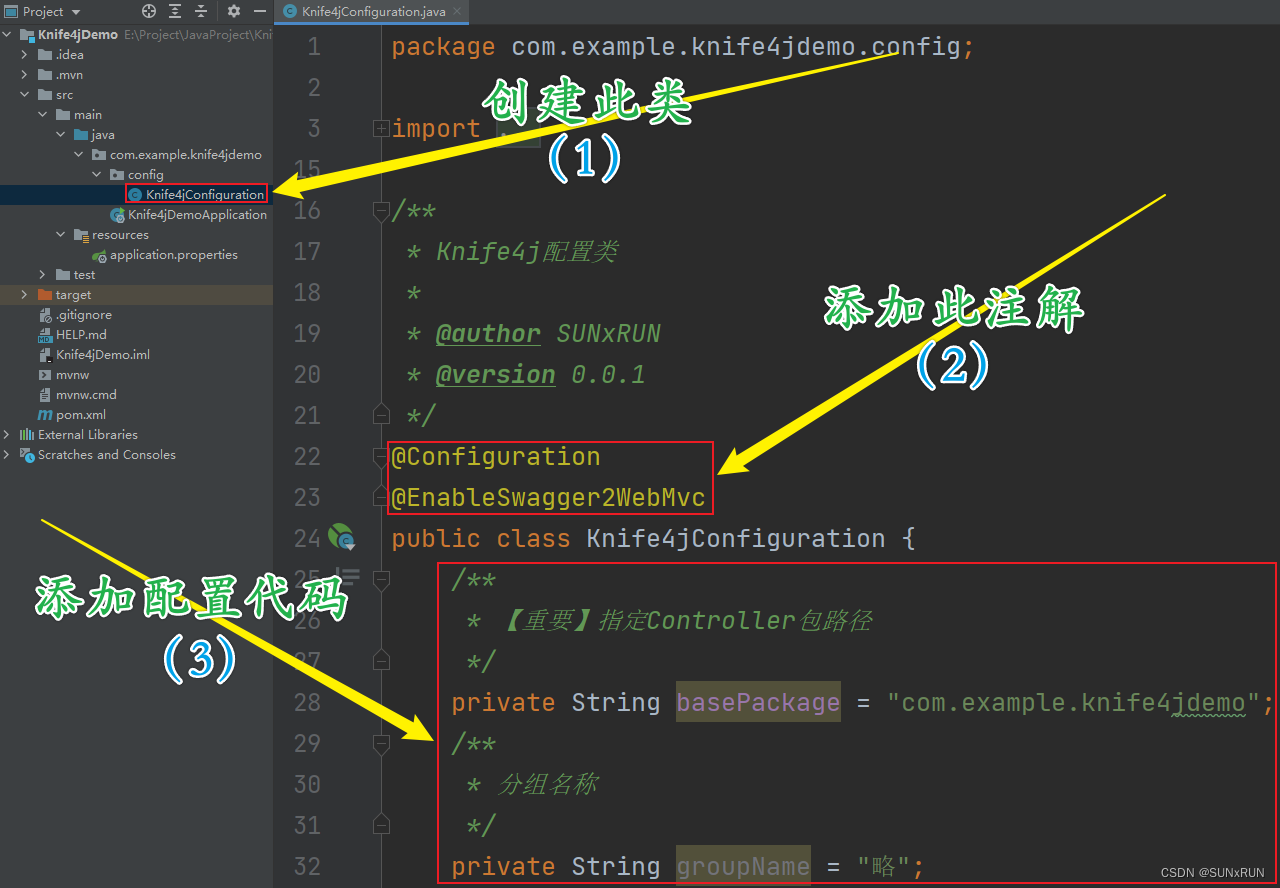The image size is (1280, 888).
Task: Select the .mvn folder row in Project tree
Action: point(136,75)
